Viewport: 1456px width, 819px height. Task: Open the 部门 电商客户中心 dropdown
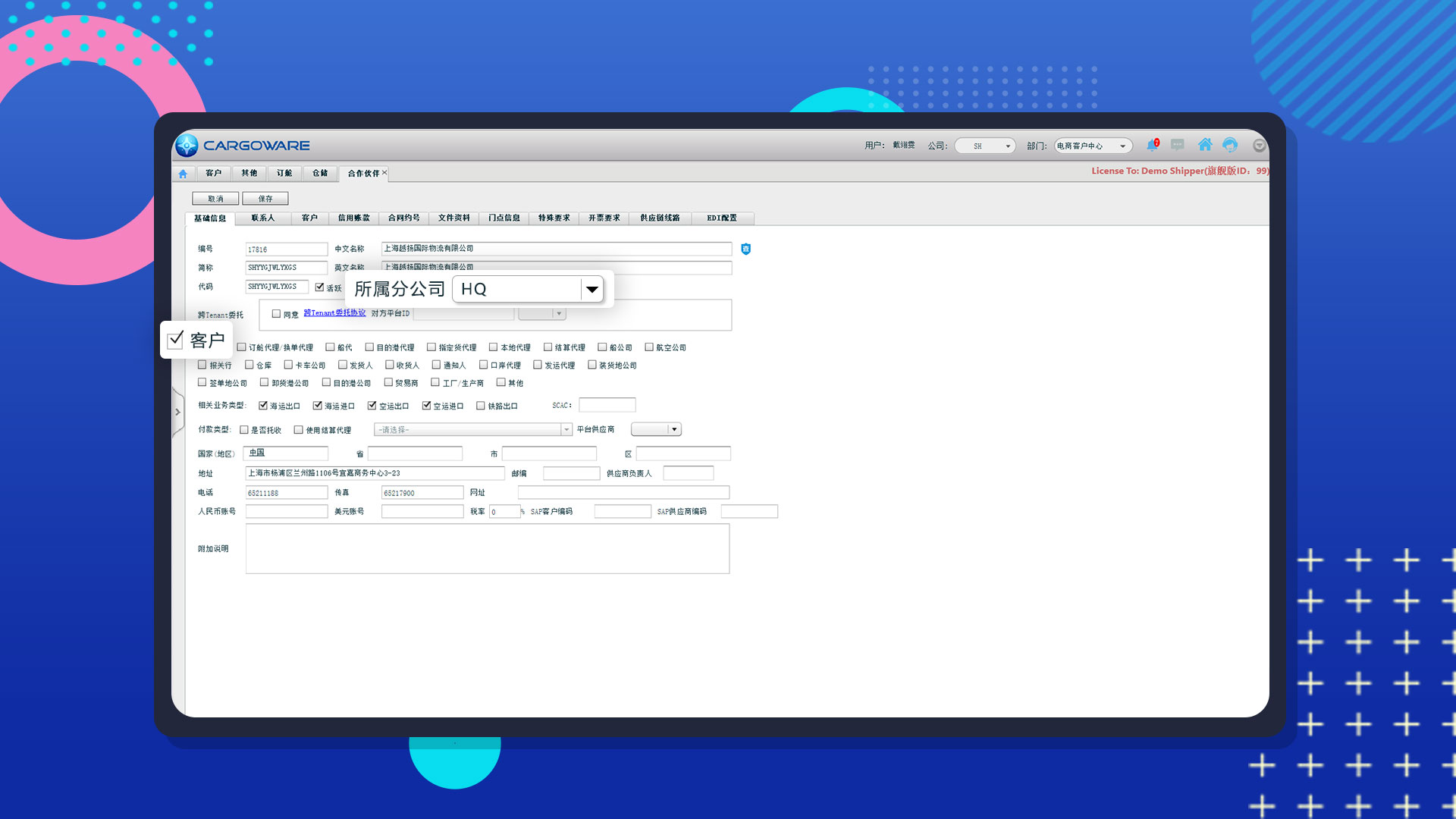(1093, 146)
